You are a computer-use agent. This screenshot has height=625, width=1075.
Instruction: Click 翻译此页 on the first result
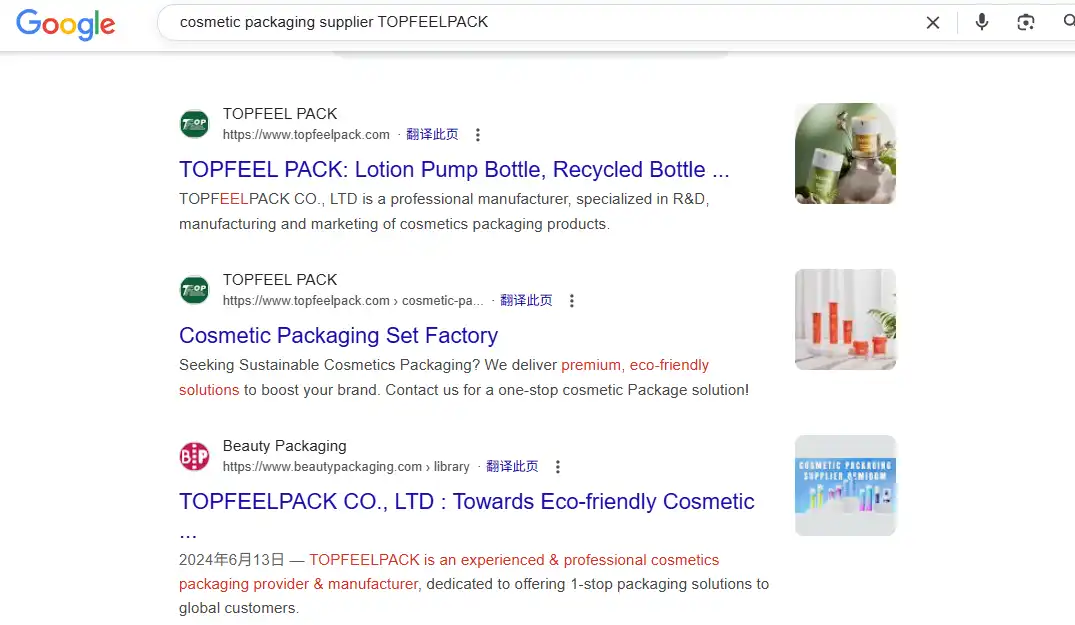click(x=432, y=134)
